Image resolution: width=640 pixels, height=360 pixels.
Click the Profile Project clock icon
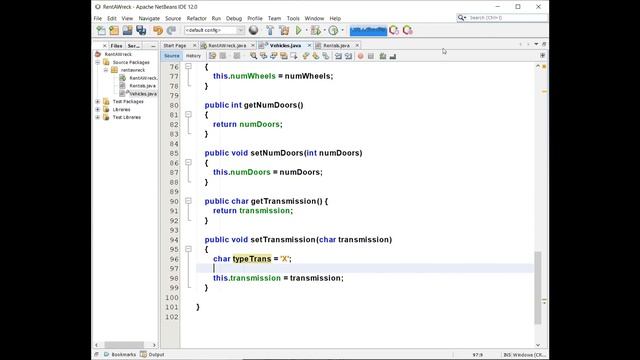point(333,31)
